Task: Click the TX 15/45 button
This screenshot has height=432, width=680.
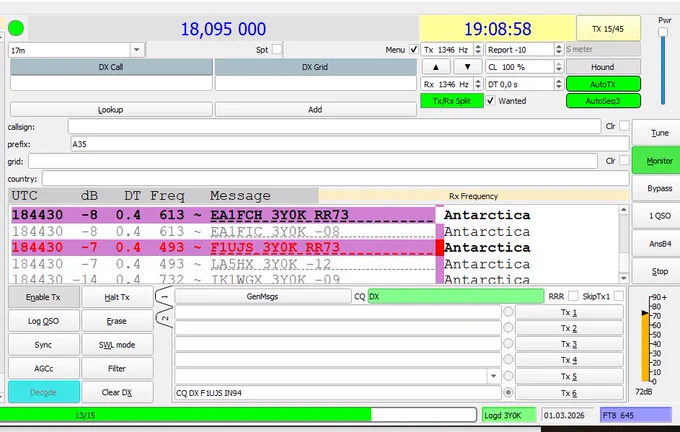Action: pos(608,29)
